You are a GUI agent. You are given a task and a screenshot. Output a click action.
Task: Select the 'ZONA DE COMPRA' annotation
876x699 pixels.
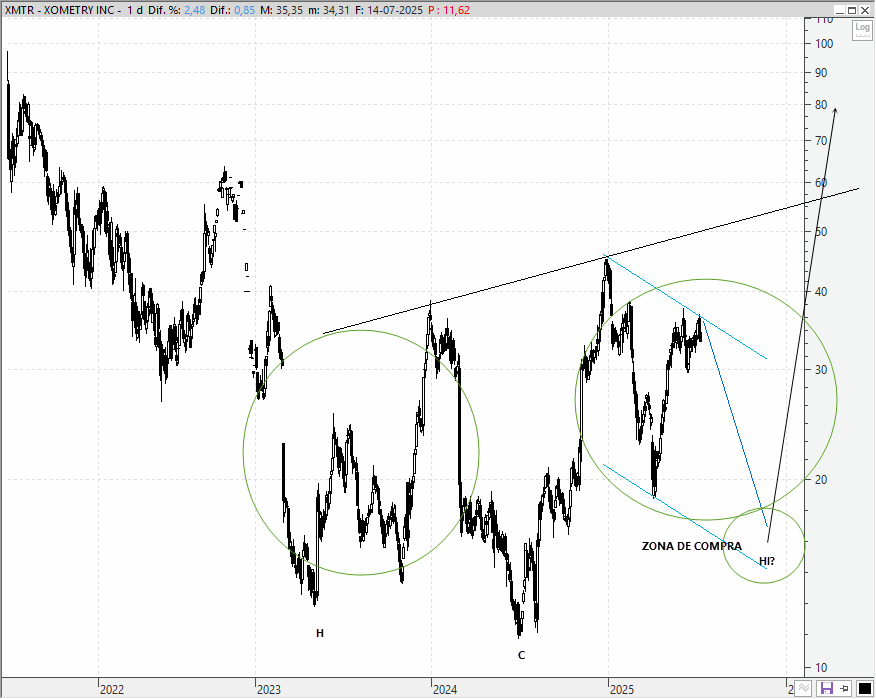pos(692,546)
